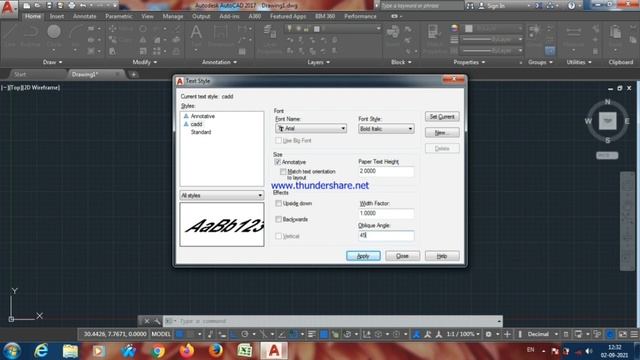Image resolution: width=640 pixels, height=360 pixels.
Task: Open the All styles filter dropdown
Action: pyautogui.click(x=222, y=196)
